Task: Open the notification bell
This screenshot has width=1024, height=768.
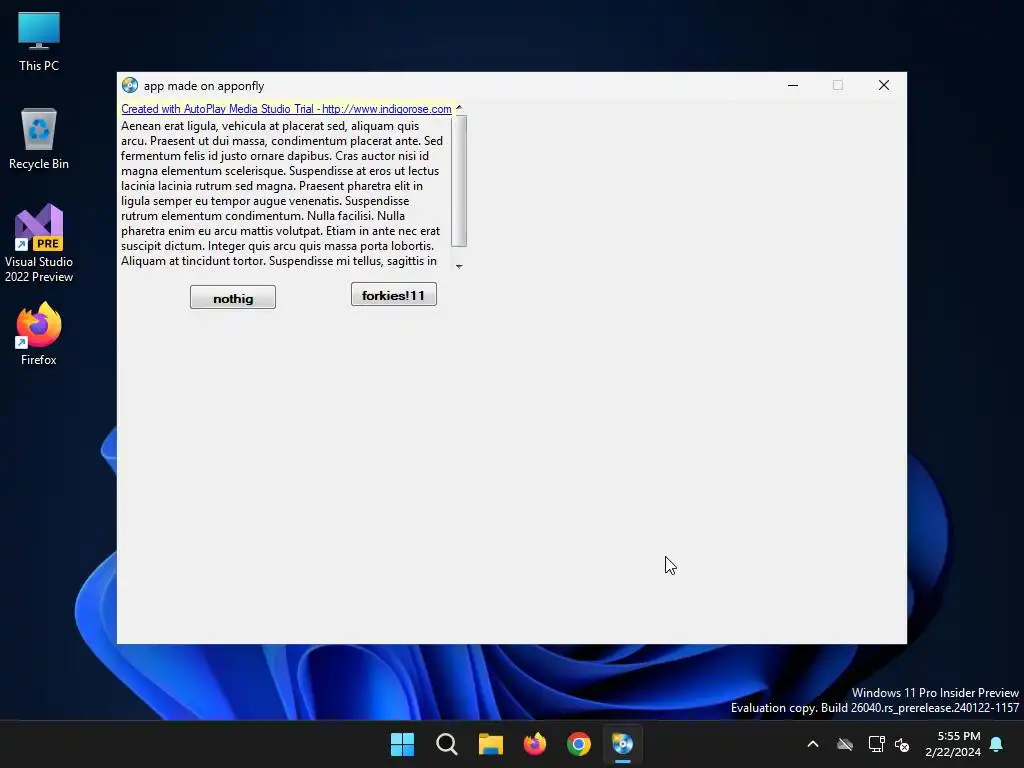Action: click(x=997, y=744)
